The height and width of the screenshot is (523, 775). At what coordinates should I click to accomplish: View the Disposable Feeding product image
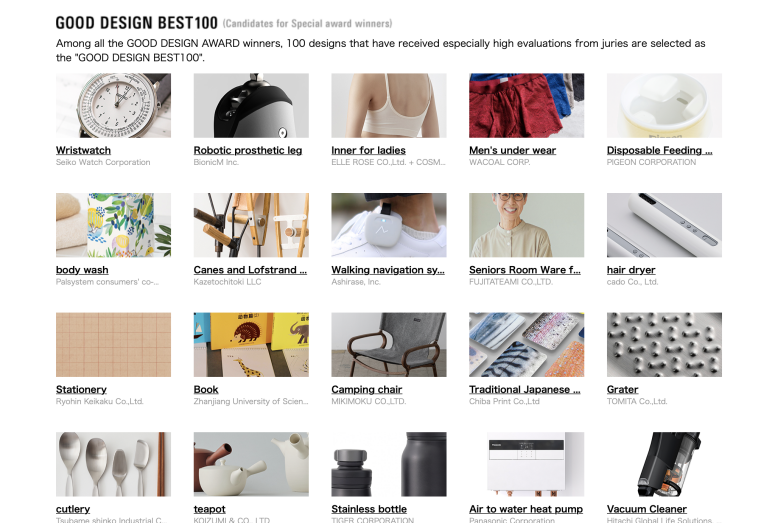pyautogui.click(x=664, y=105)
